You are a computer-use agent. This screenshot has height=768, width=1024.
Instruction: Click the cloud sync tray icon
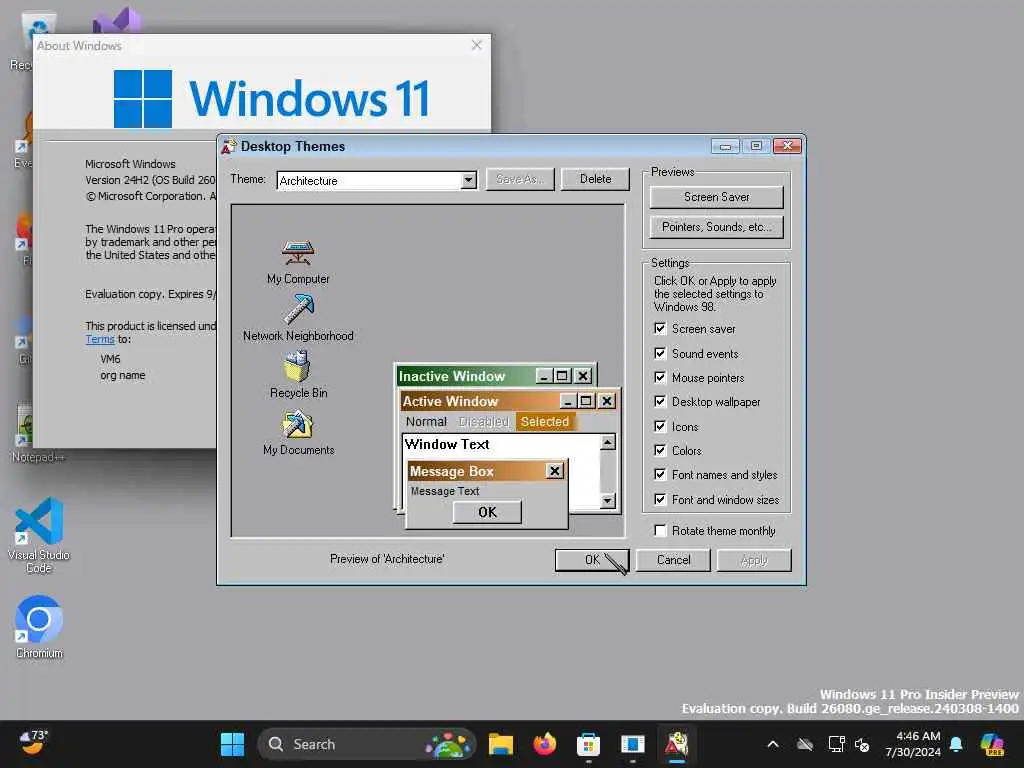click(x=805, y=744)
